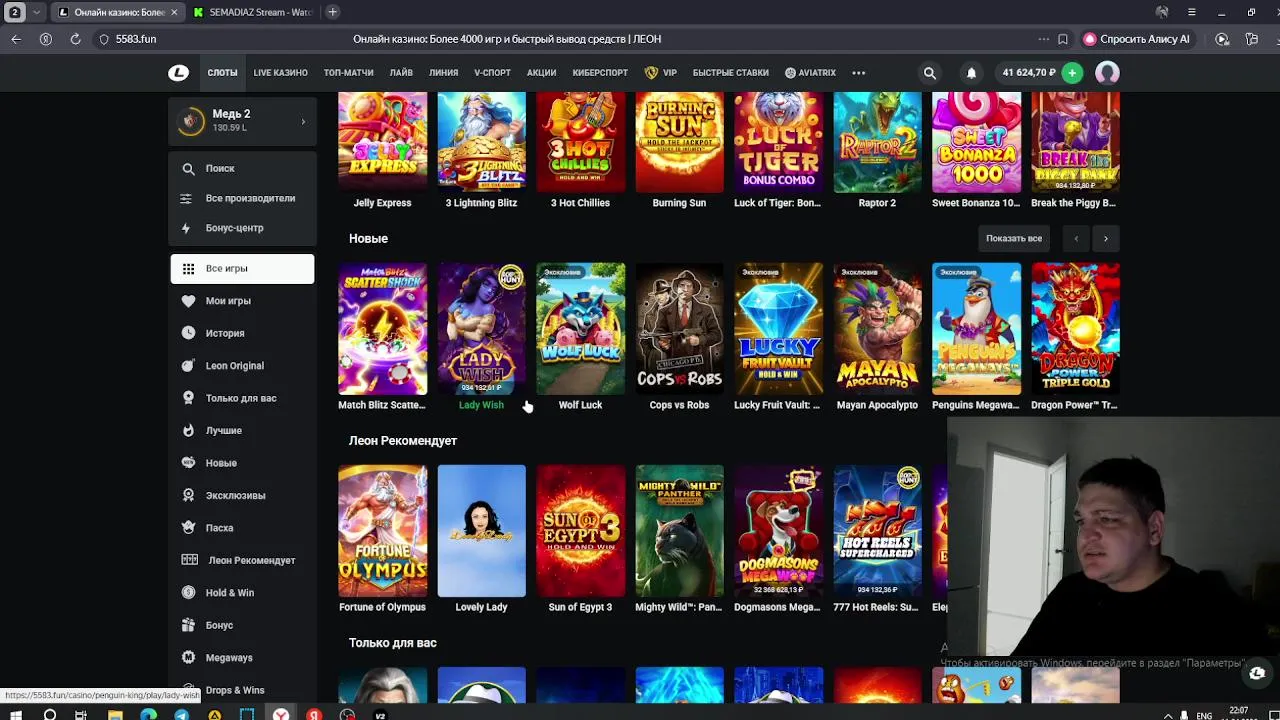Click Показать все in Новые section
The height and width of the screenshot is (720, 1280).
coord(1014,238)
